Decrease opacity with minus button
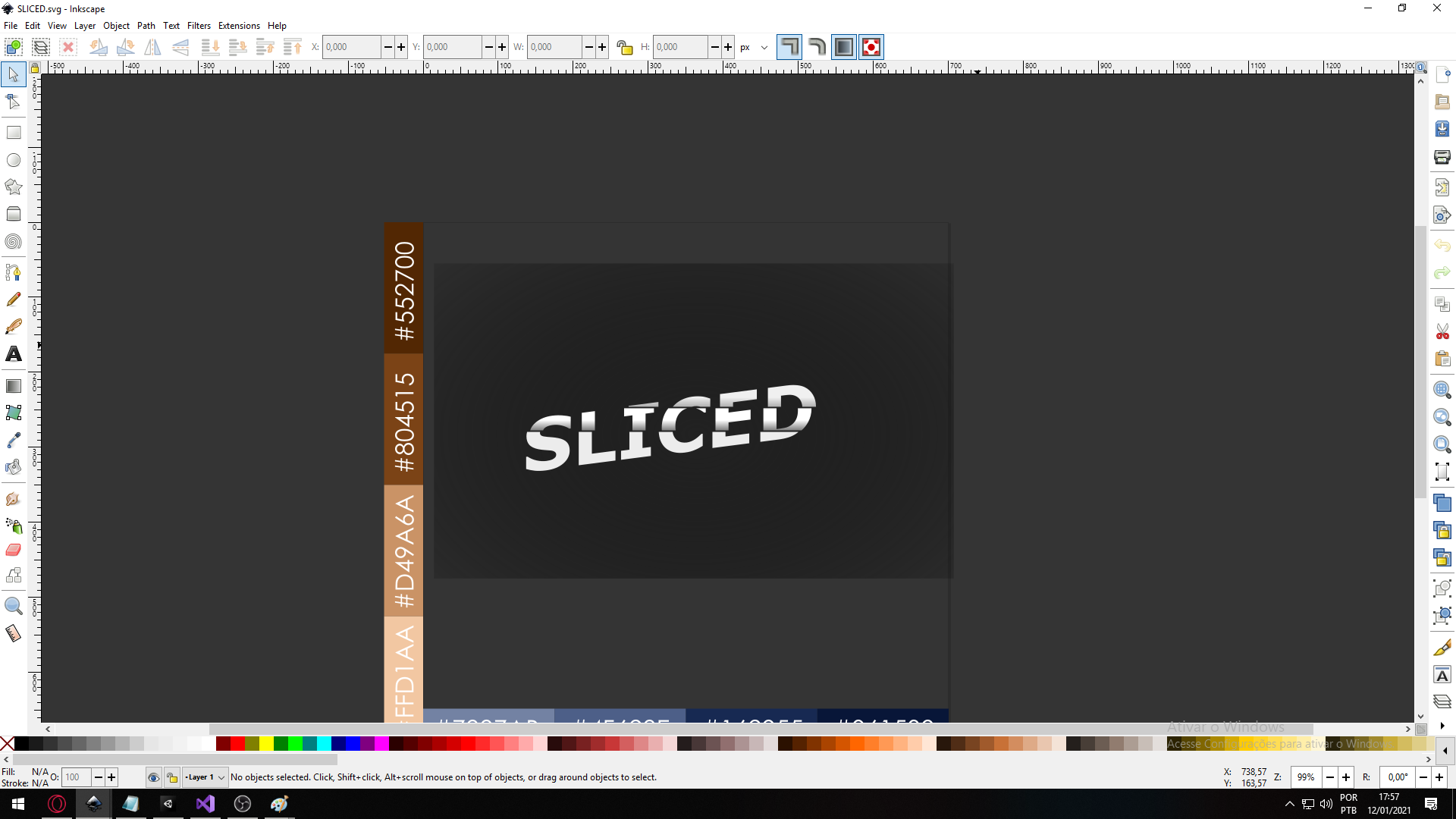The image size is (1456, 819). (99, 777)
